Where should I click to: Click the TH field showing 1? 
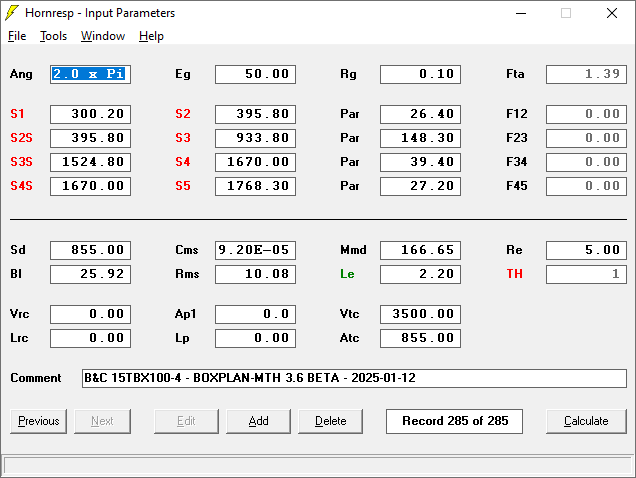click(586, 274)
